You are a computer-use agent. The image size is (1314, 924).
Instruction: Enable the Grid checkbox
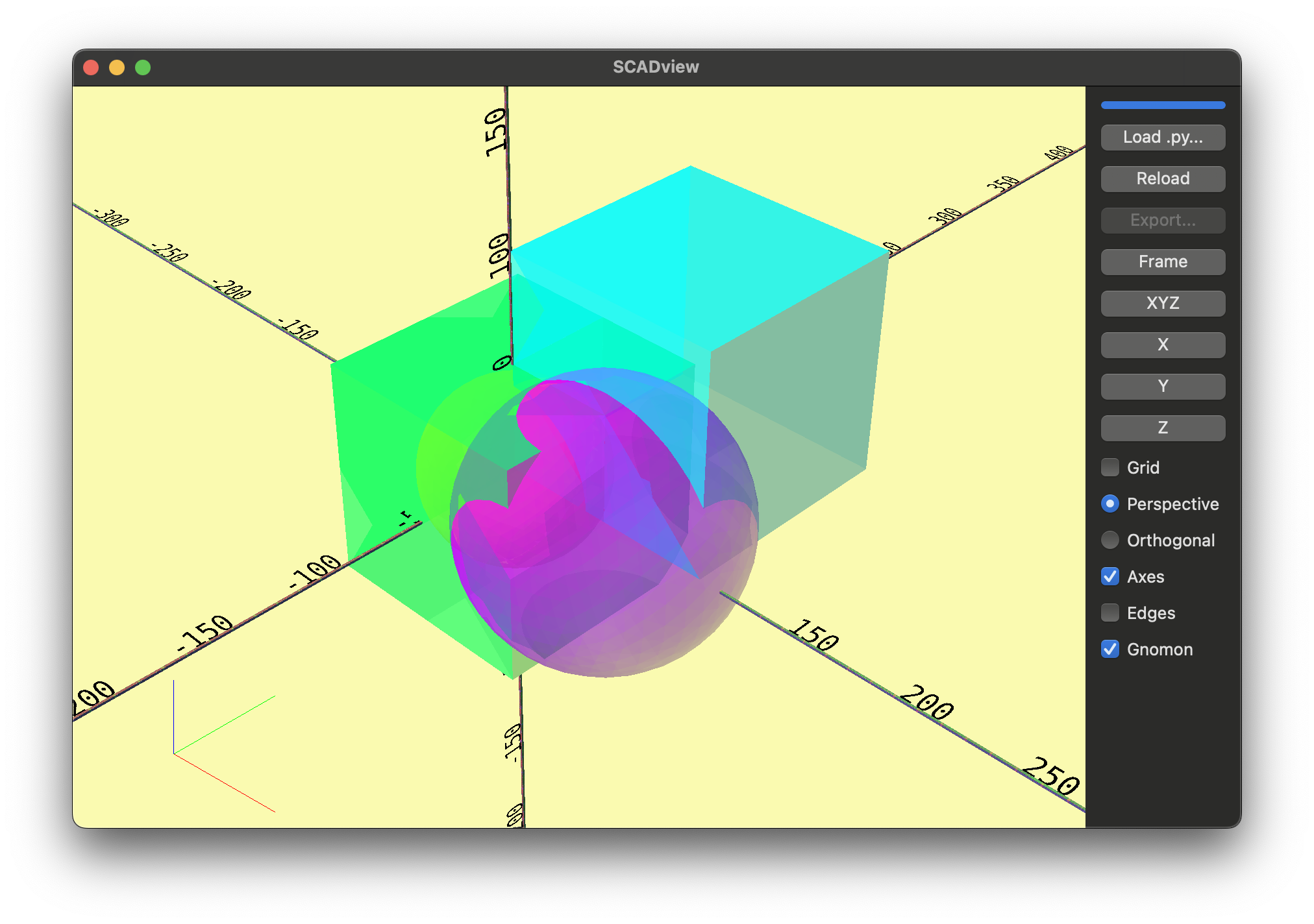1109,467
